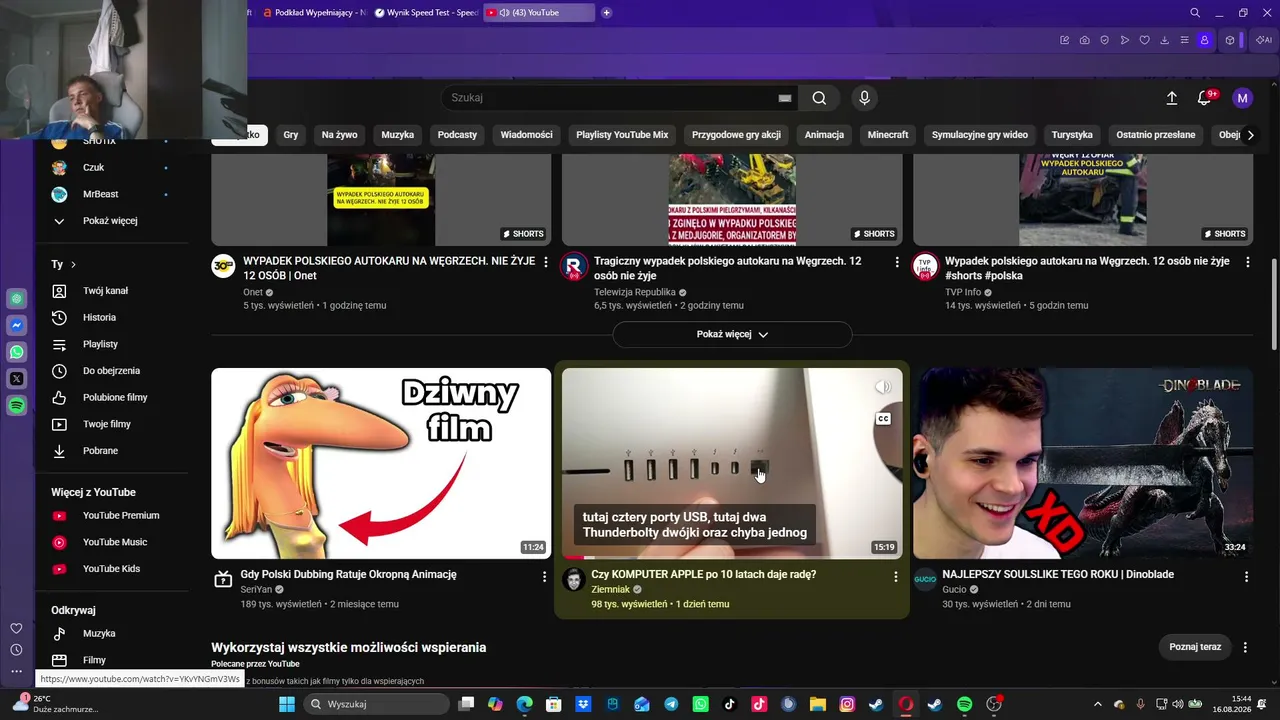Open the Dinoblade video thumbnail
This screenshot has height=720, width=1280.
pos(1083,463)
